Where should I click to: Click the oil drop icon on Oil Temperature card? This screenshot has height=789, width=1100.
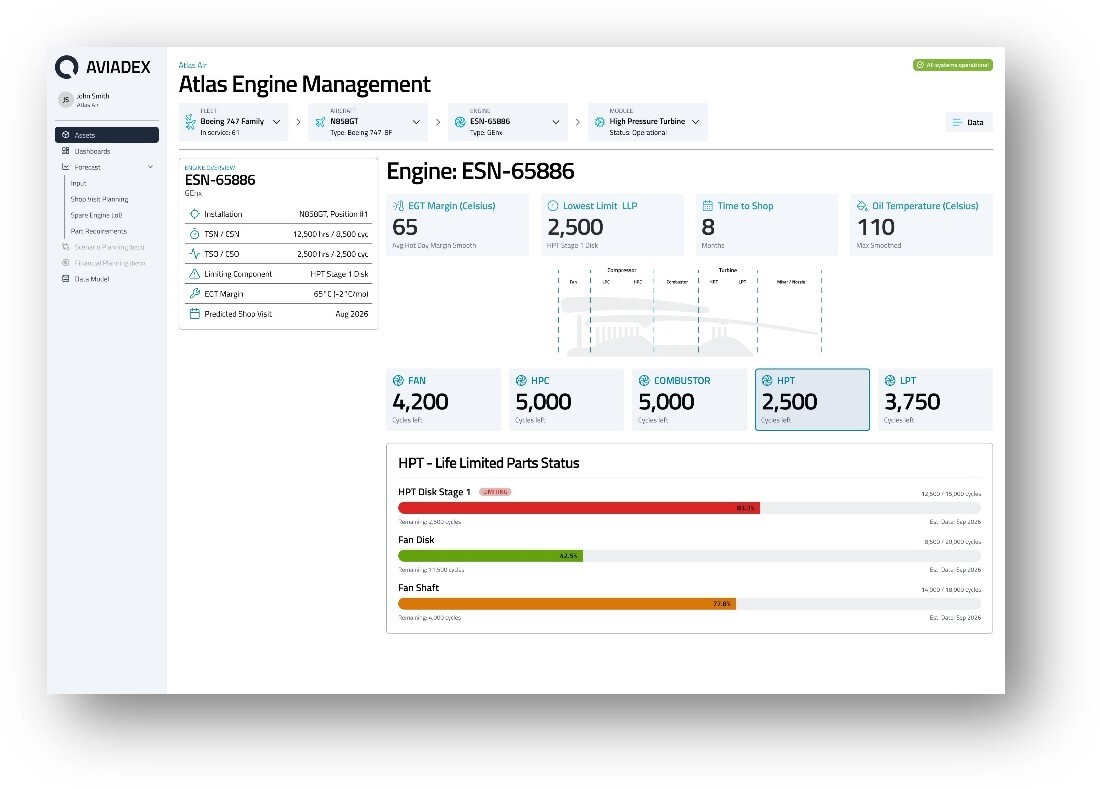pos(862,206)
